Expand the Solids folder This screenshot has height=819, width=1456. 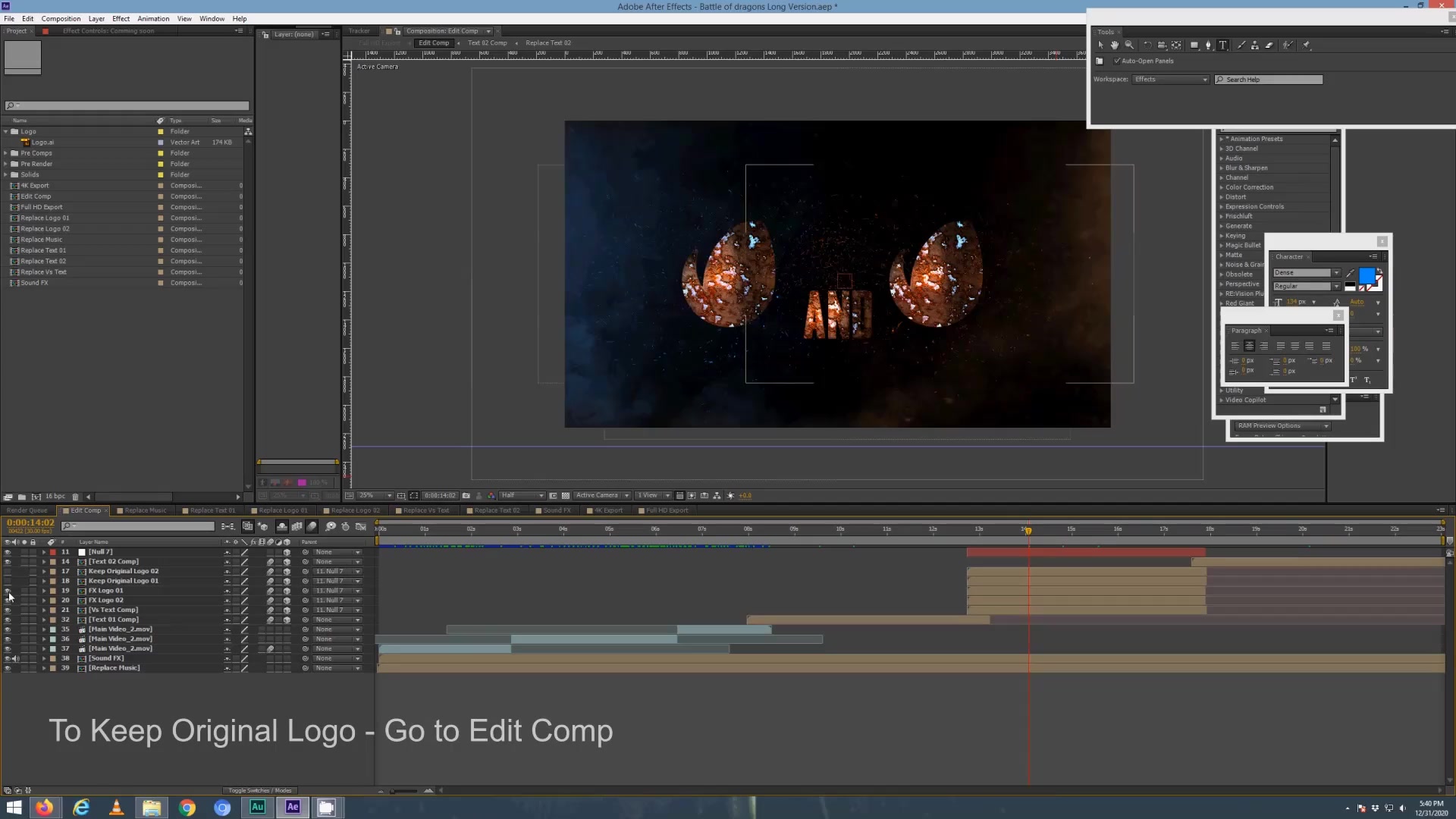5,174
